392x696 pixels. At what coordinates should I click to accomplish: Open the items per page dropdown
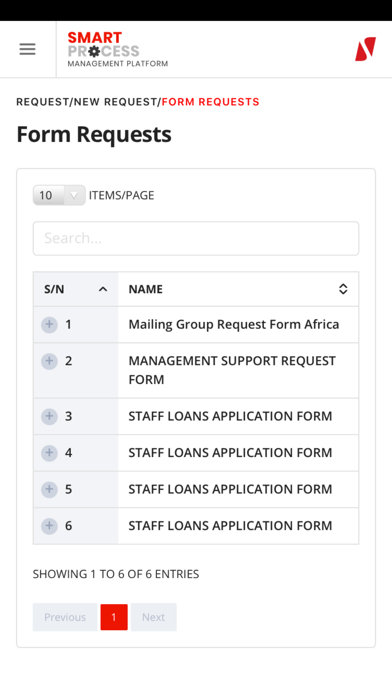[x=59, y=195]
